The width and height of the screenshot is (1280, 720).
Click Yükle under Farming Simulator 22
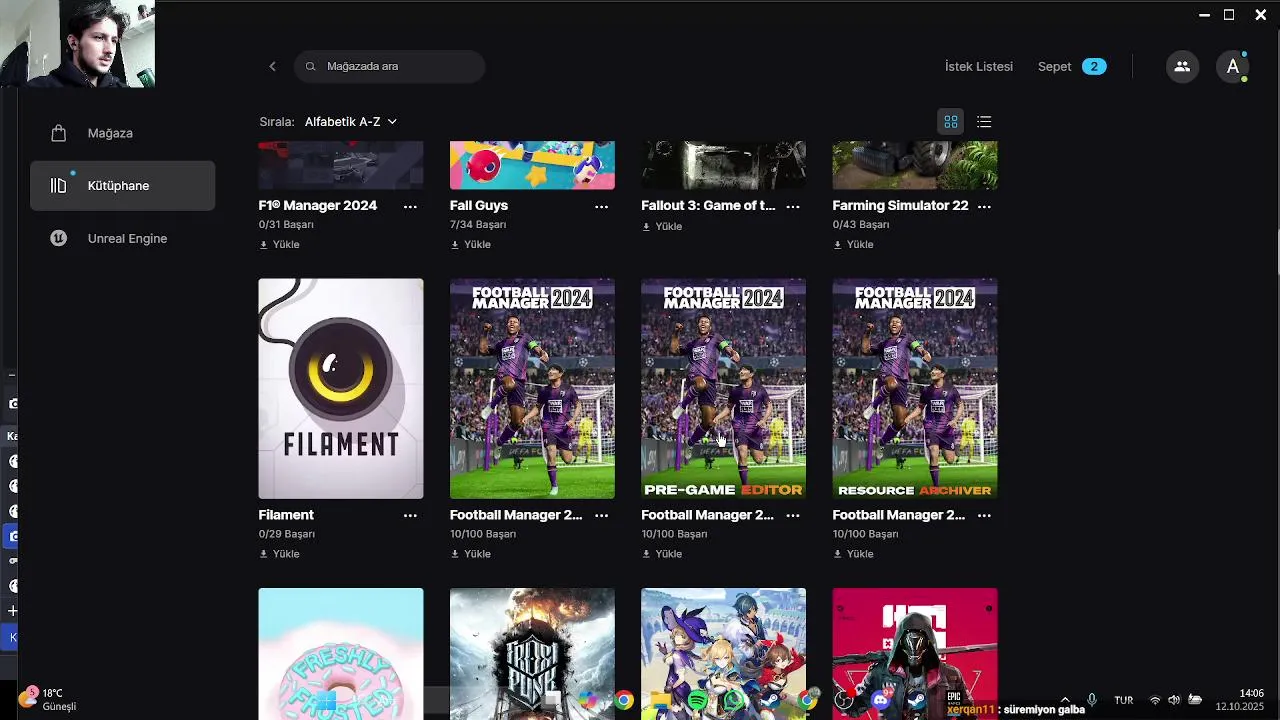point(853,244)
